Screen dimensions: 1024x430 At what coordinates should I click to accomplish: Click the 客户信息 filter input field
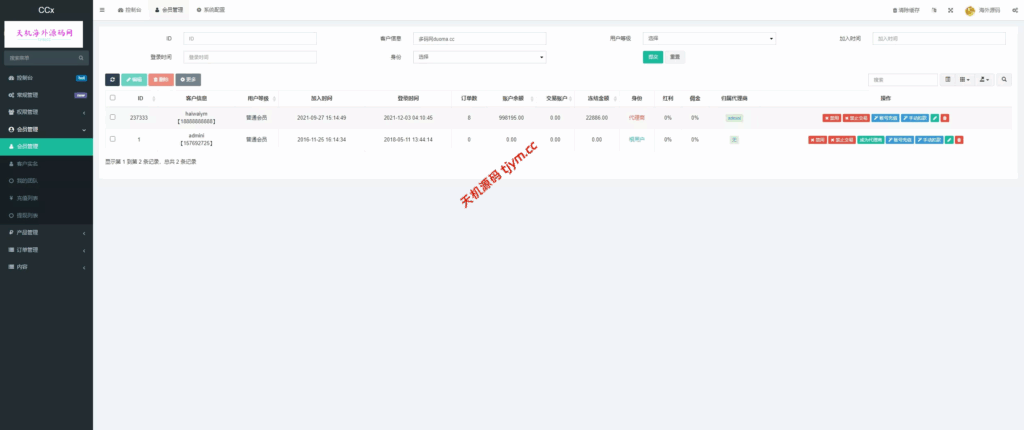tap(479, 39)
